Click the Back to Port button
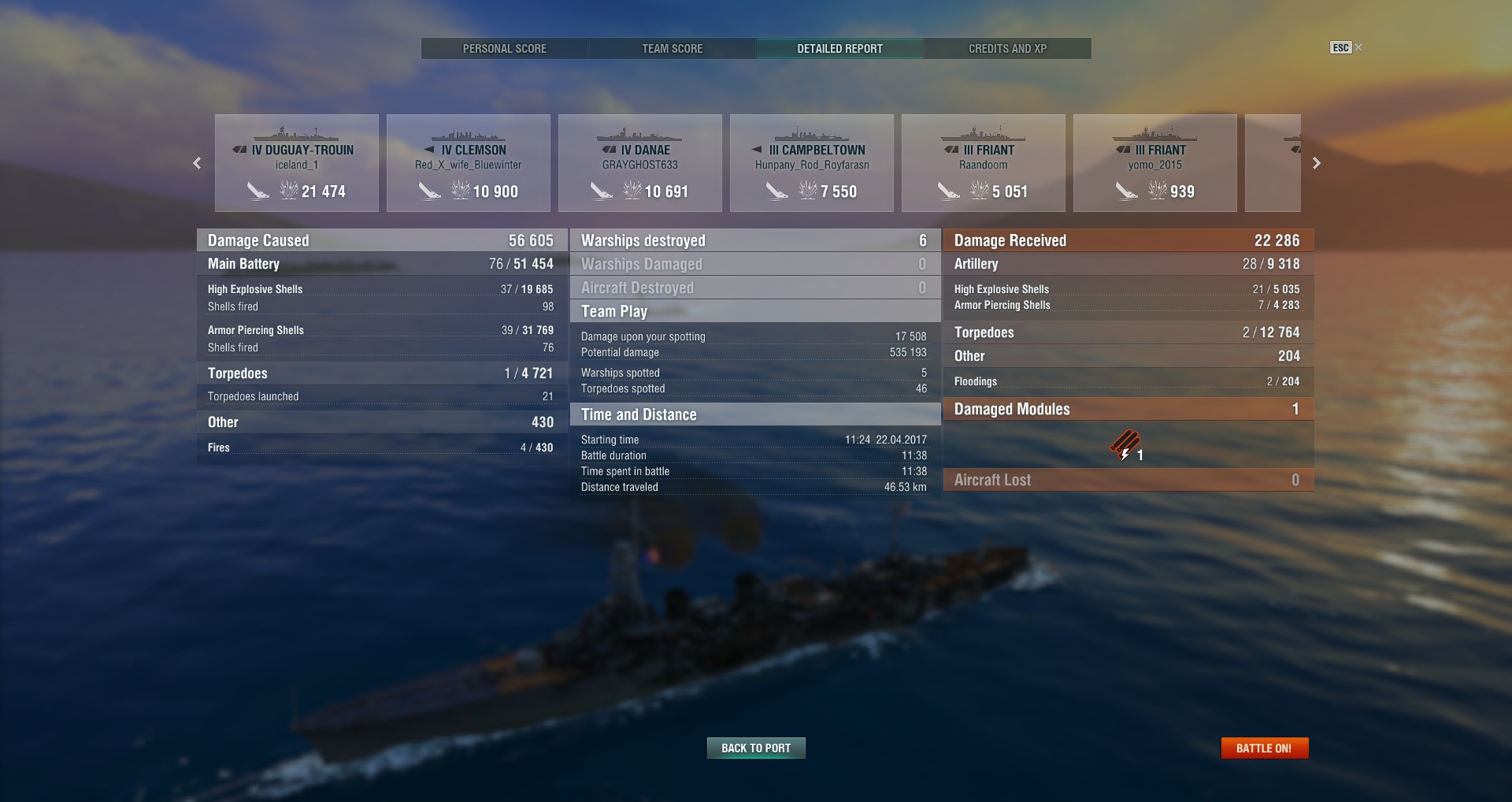Viewport: 1512px width, 802px height. click(x=756, y=748)
